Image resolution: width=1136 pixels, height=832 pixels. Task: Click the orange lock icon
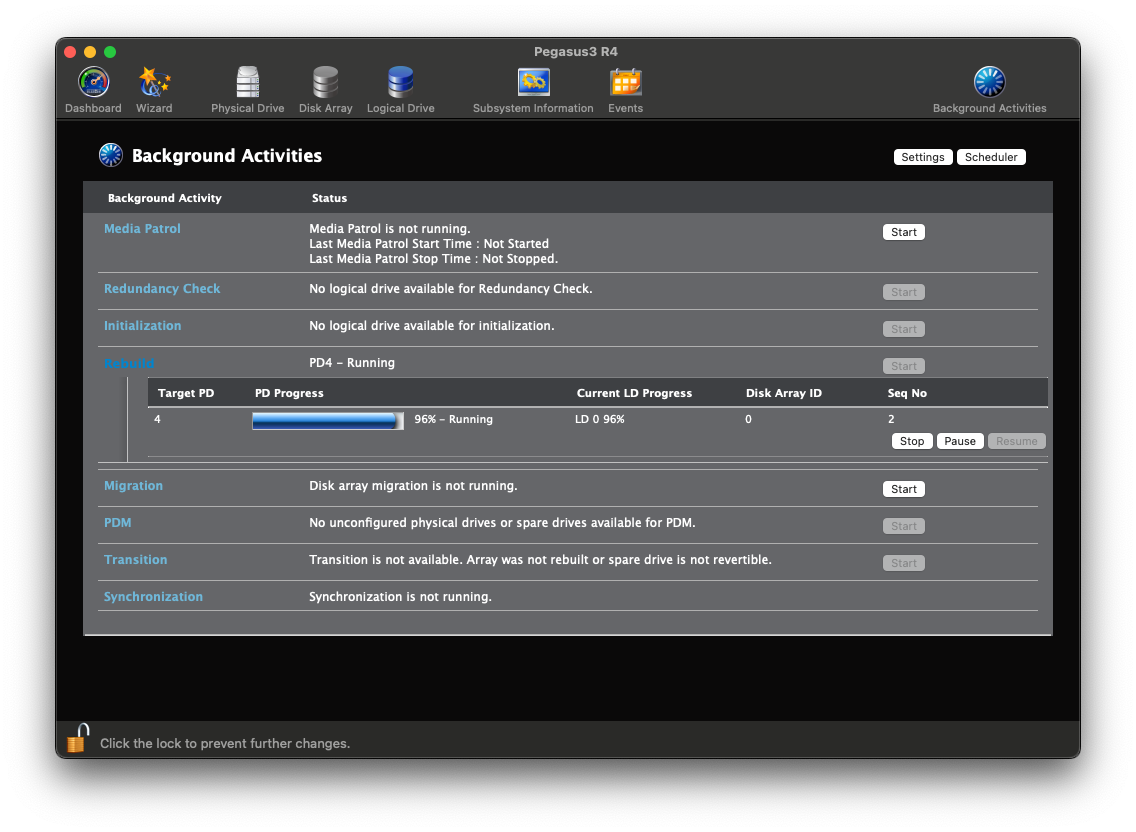pyautogui.click(x=78, y=739)
